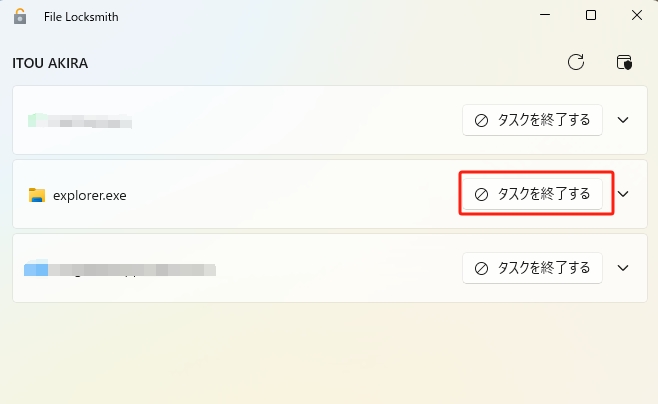This screenshot has width=658, height=404.
Task: Click the explorer.exe folder icon
Action: click(x=37, y=194)
